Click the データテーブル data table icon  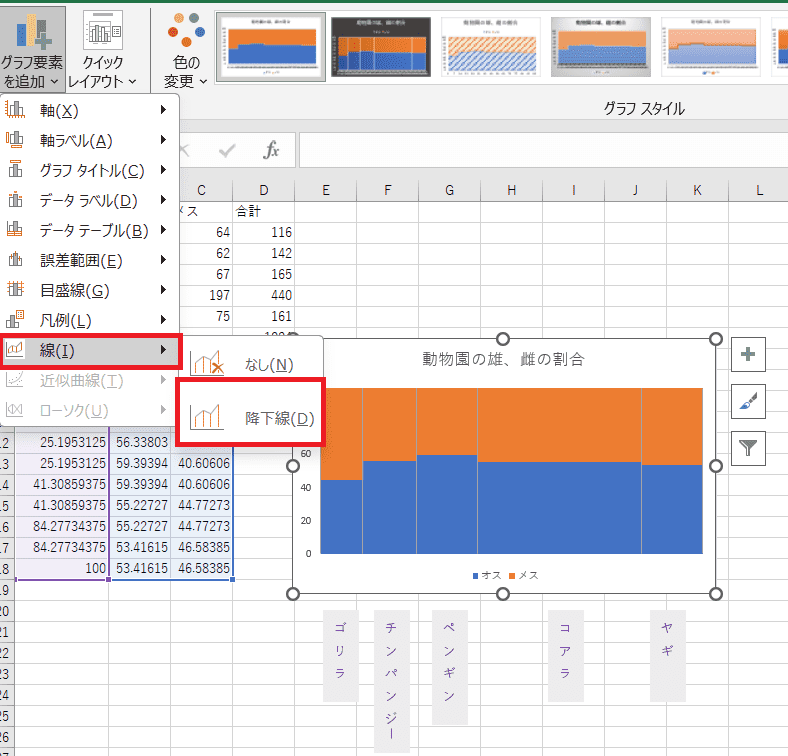click(15, 229)
